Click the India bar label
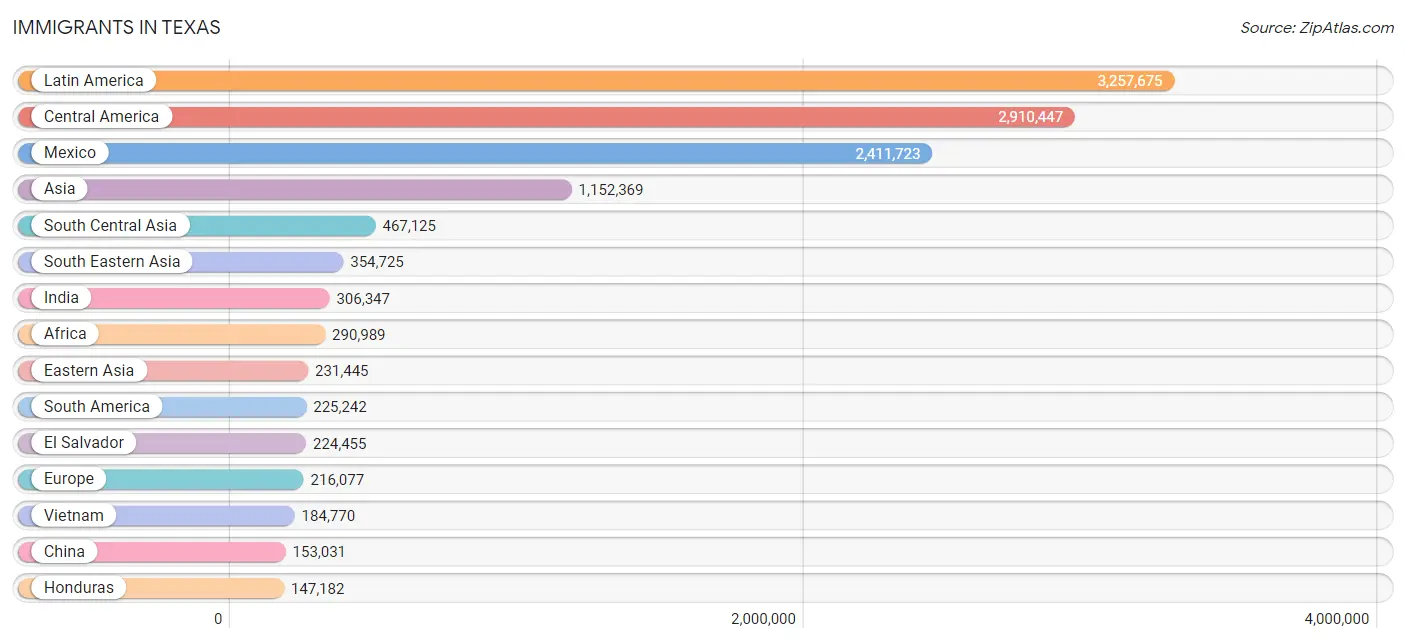 (x=61, y=298)
